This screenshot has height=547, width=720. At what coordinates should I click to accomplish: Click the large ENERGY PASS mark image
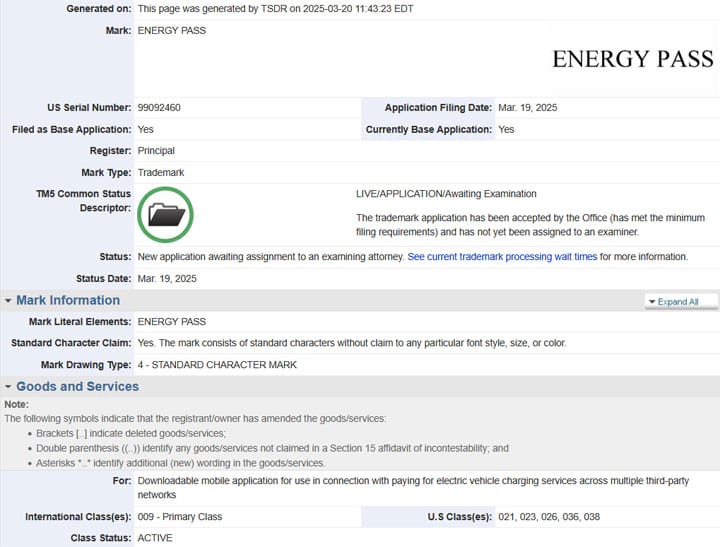click(633, 59)
